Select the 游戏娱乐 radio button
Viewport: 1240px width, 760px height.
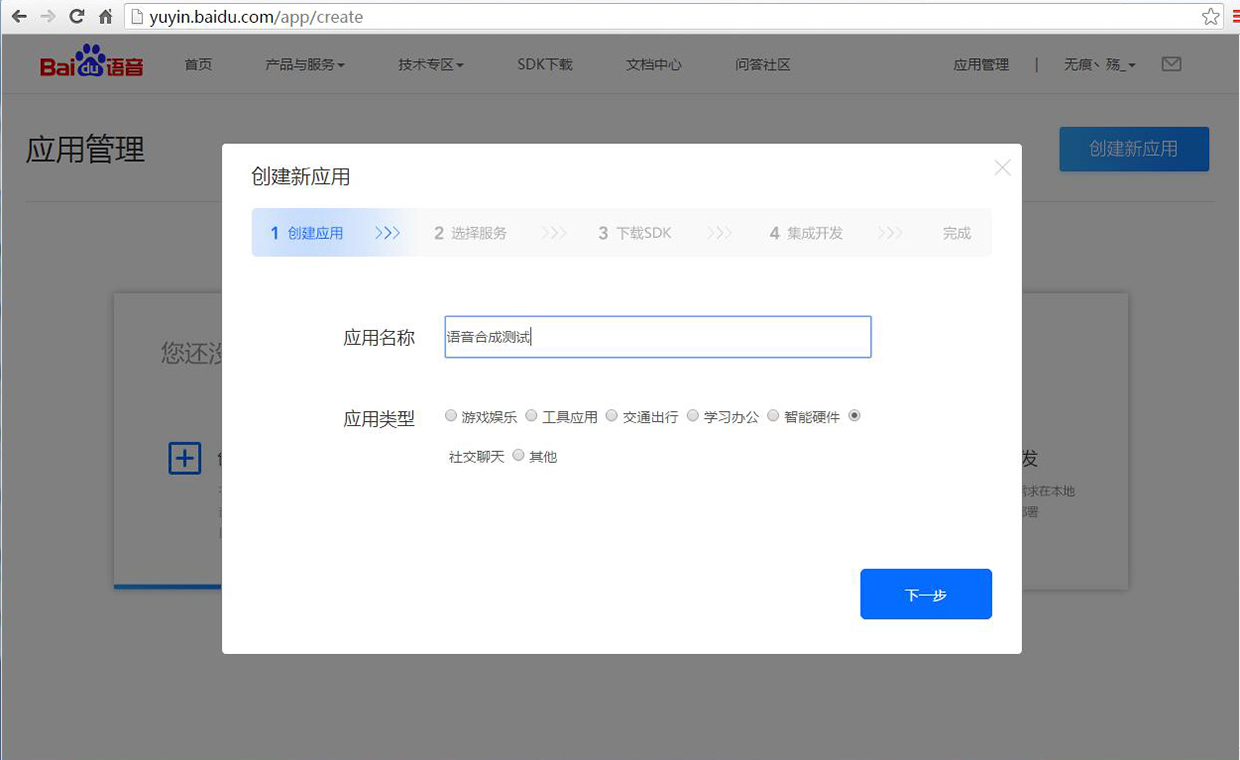pyautogui.click(x=451, y=416)
